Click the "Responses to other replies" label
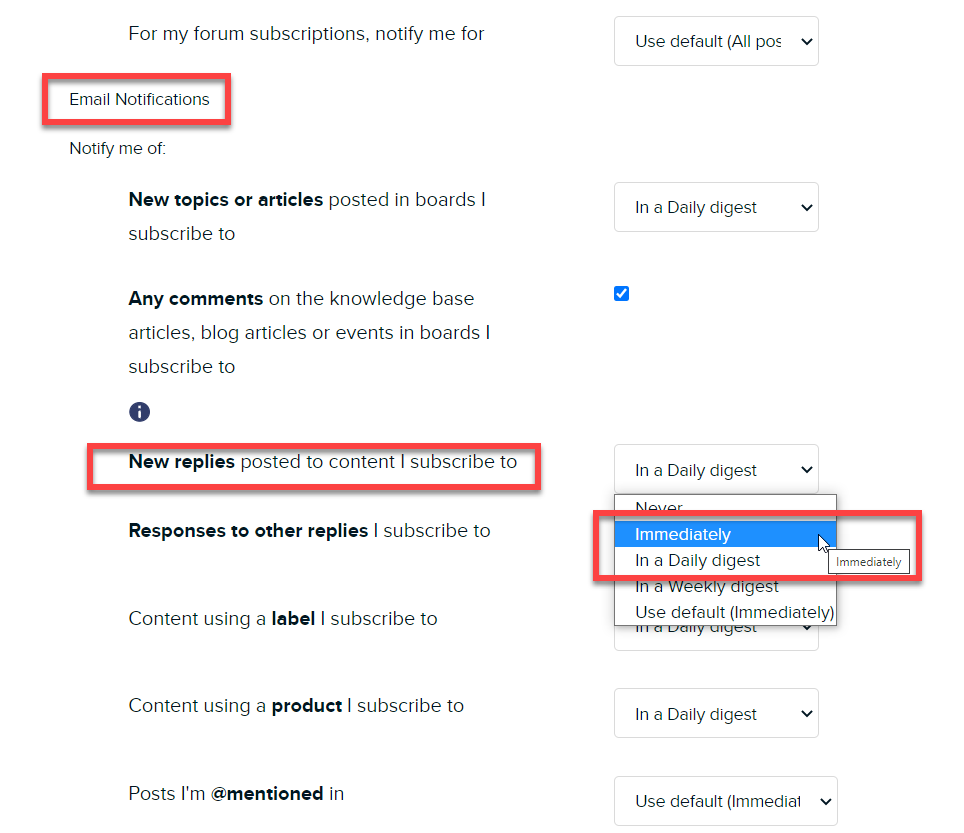This screenshot has height=833, width=964. click(306, 530)
